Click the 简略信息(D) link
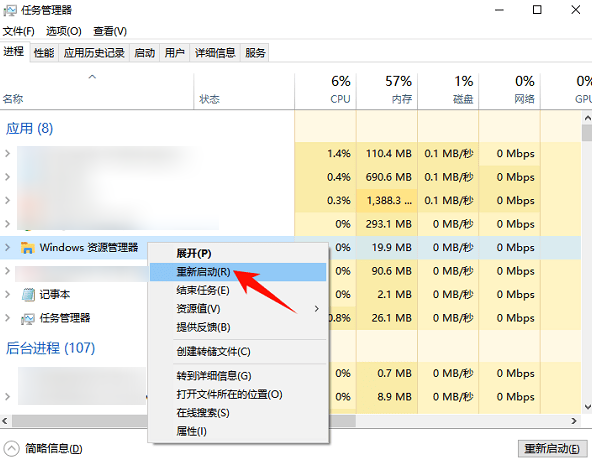This screenshot has height=462, width=592. (54, 449)
